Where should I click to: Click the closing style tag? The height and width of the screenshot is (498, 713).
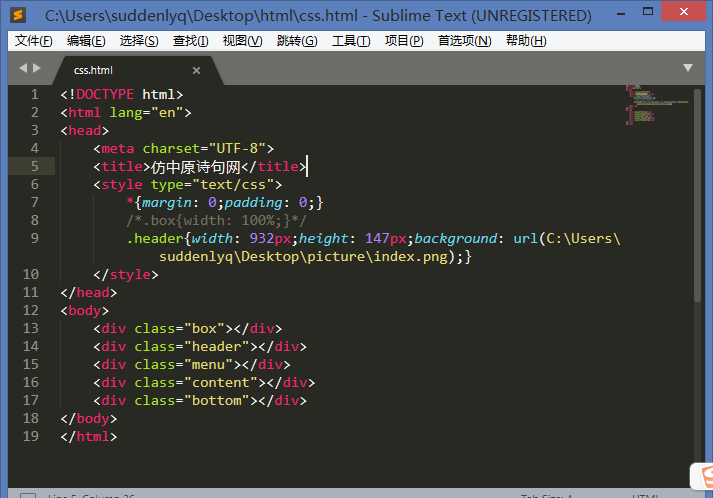pos(126,275)
